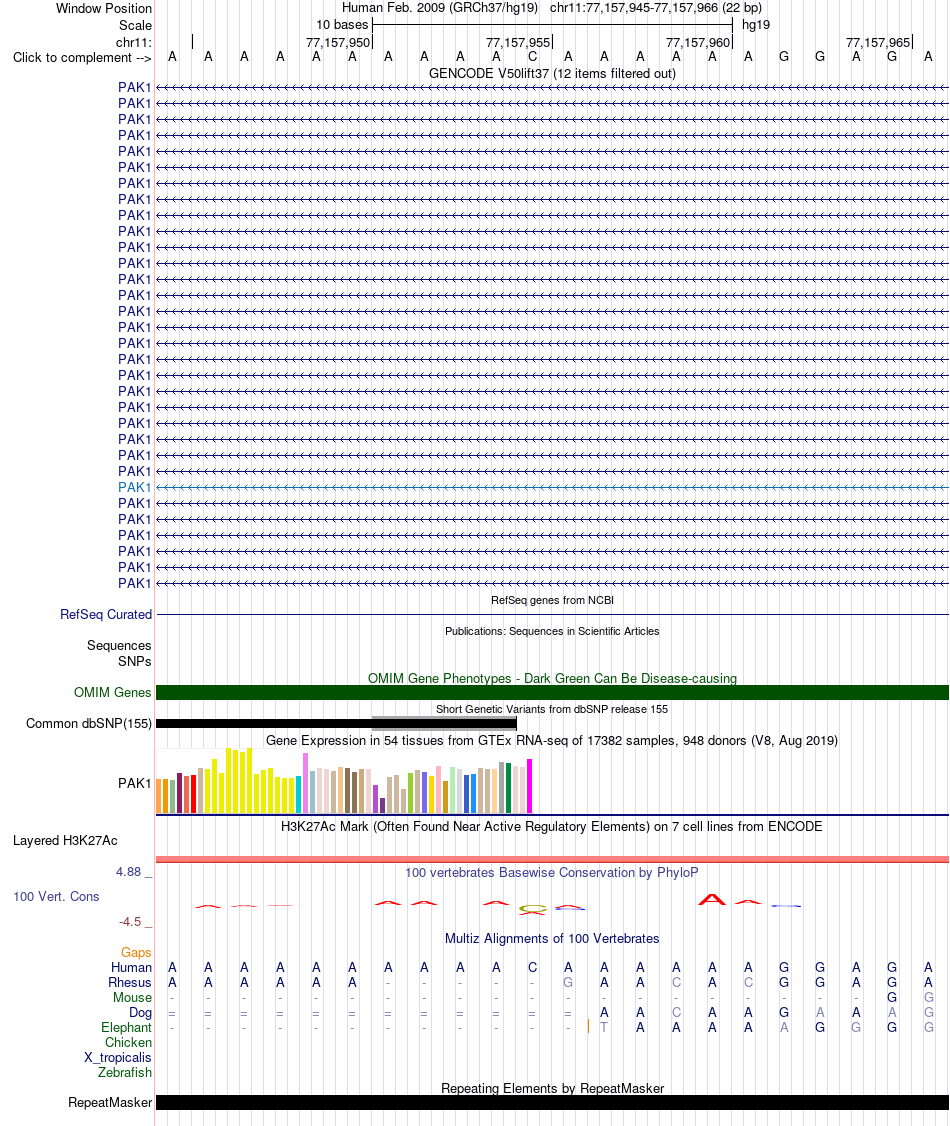The image size is (950, 1126).
Task: Click the 'OMIM Genes' track label
Action: point(112,692)
